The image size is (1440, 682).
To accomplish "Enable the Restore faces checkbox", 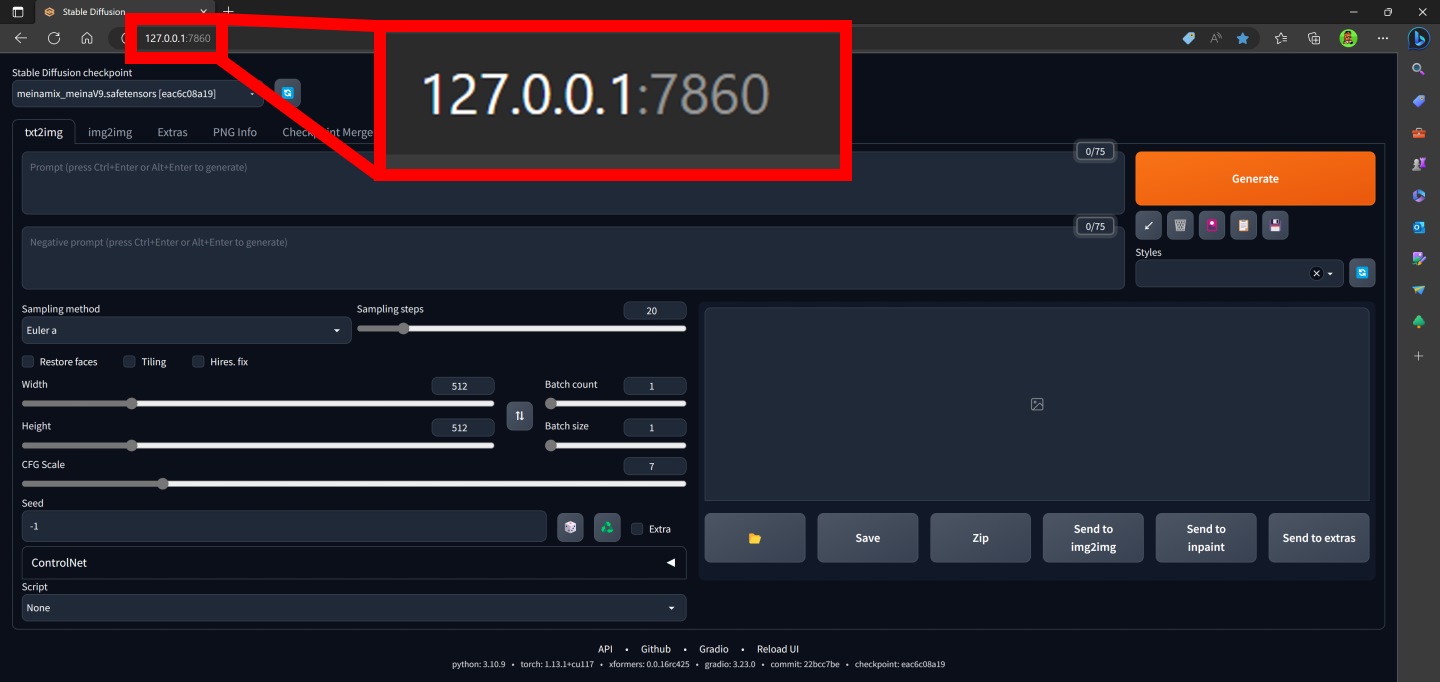I will [27, 361].
